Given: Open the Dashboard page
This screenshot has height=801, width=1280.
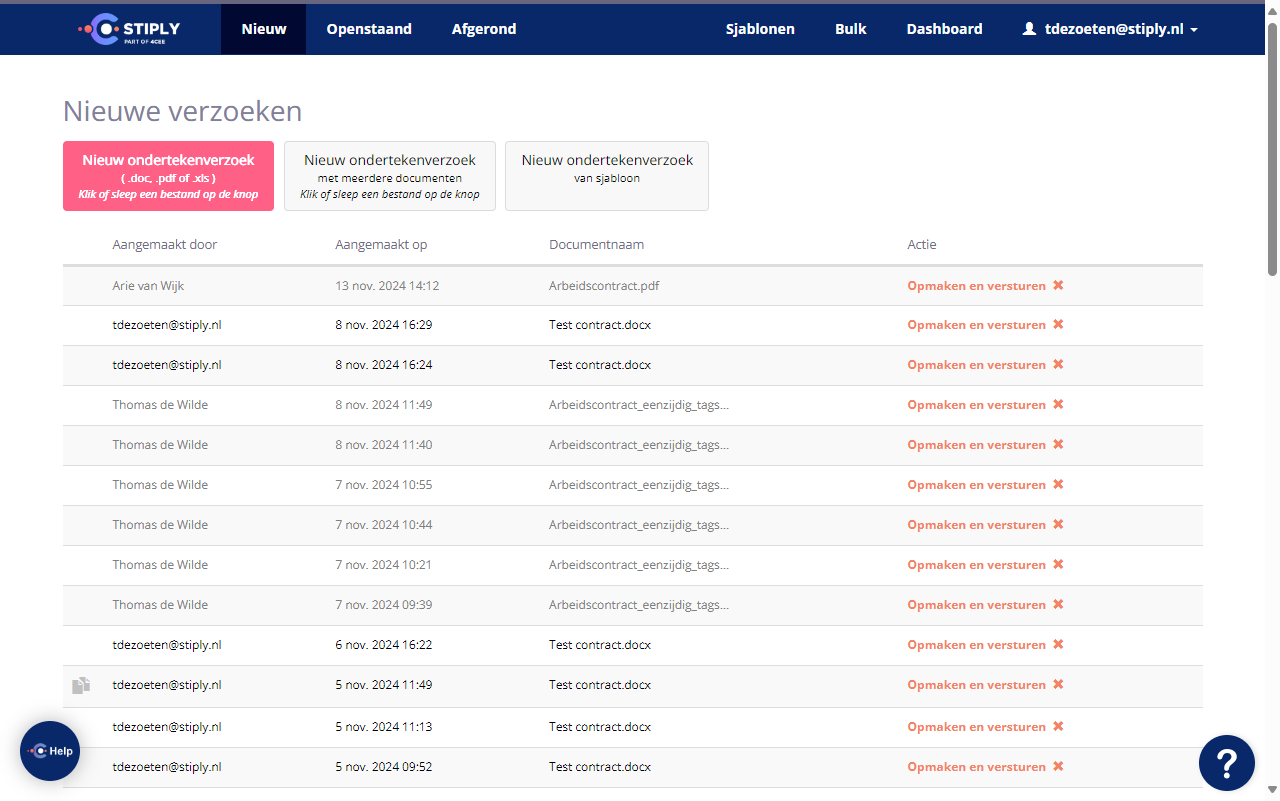Looking at the screenshot, I should tap(944, 29).
